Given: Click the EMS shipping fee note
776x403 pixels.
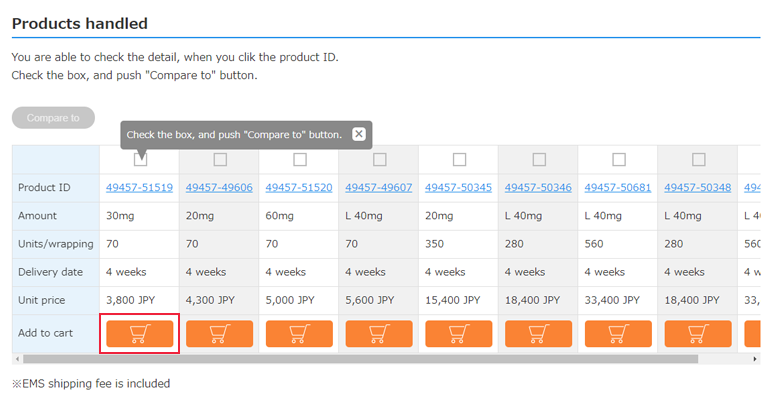Looking at the screenshot, I should (x=91, y=384).
